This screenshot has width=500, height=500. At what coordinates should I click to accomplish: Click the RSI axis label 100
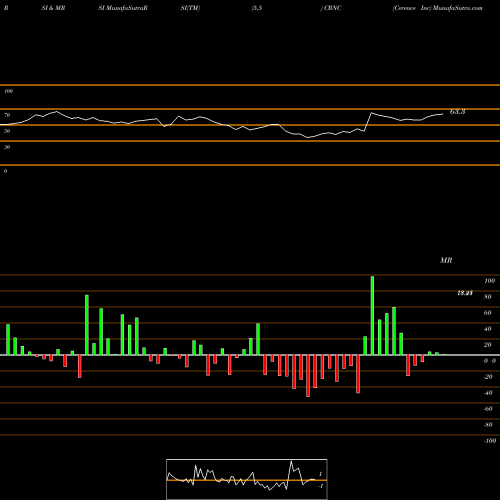[x=8, y=91]
